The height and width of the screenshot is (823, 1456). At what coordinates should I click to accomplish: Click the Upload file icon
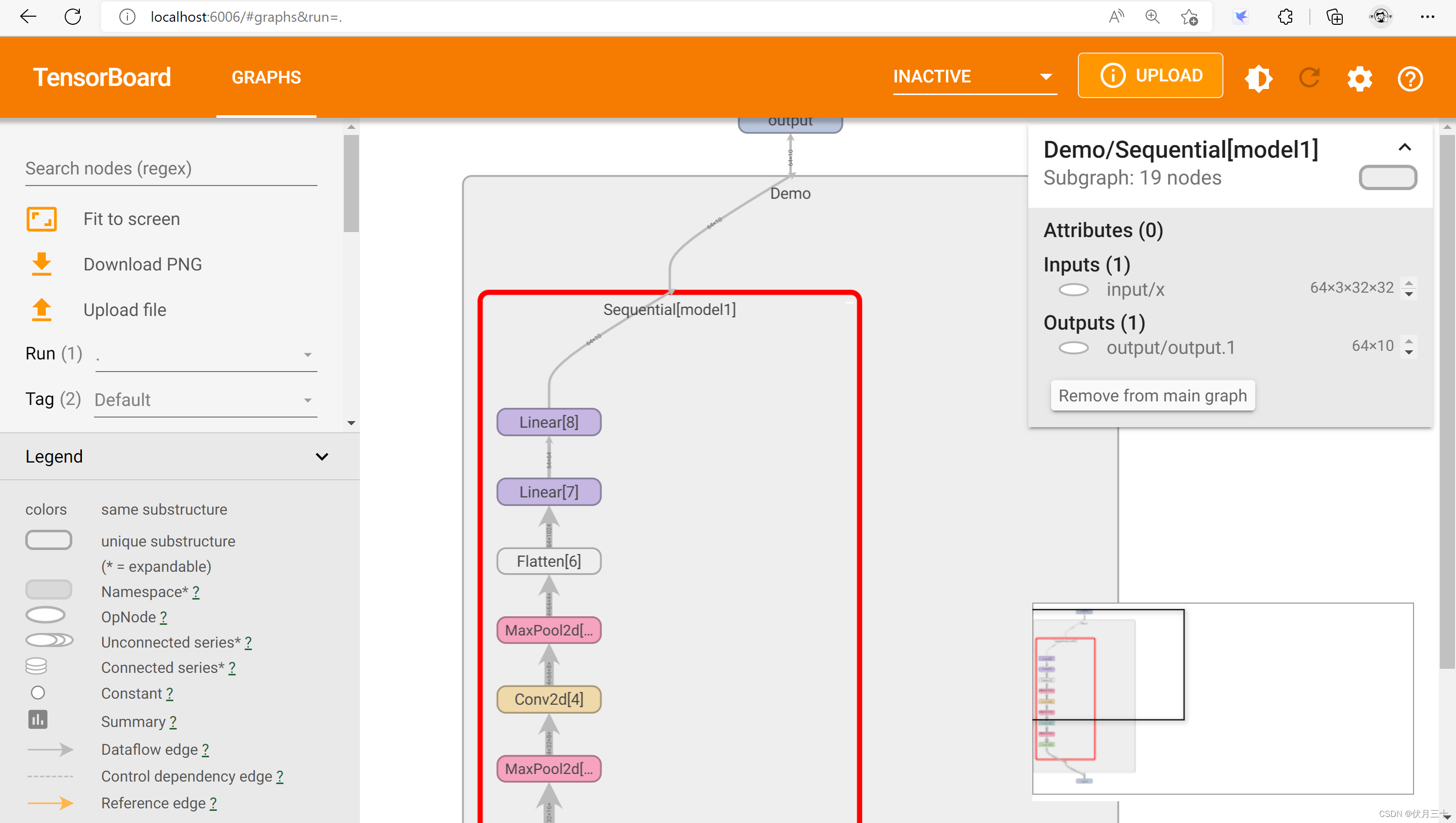(x=41, y=310)
